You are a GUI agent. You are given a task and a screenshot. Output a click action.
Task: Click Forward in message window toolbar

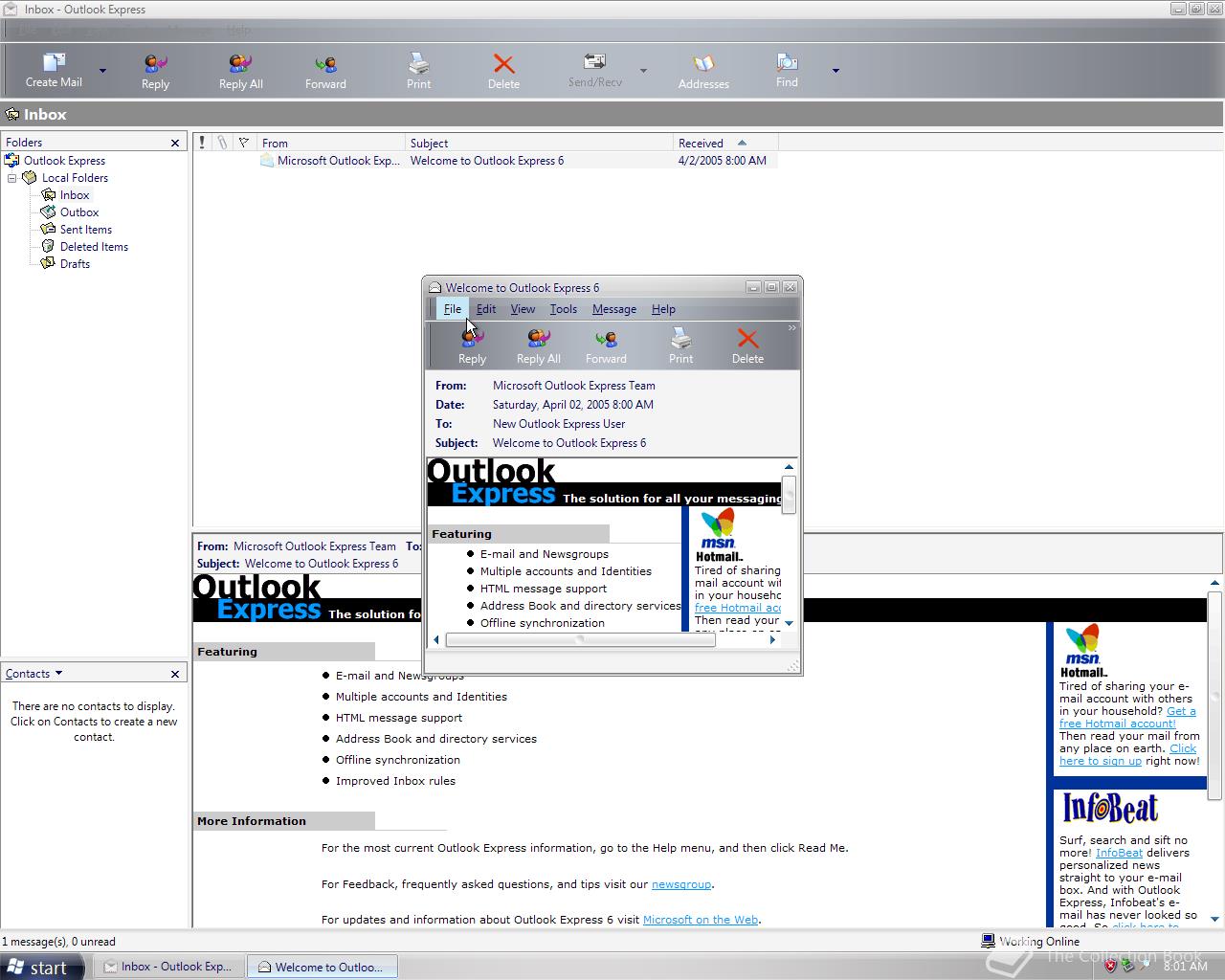(x=606, y=346)
